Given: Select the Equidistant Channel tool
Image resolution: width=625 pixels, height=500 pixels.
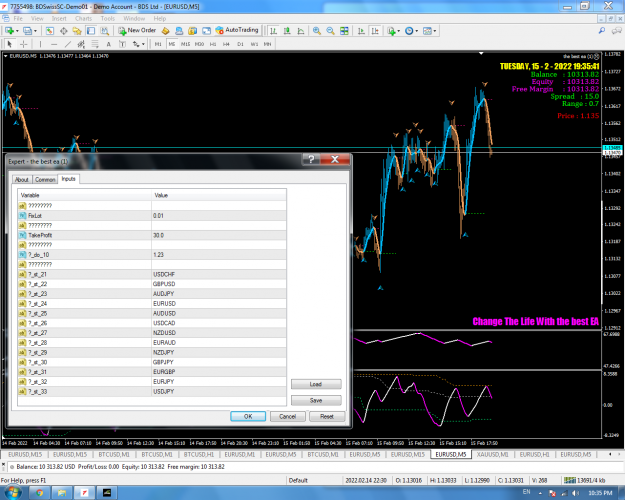Looking at the screenshot, I should [81, 44].
